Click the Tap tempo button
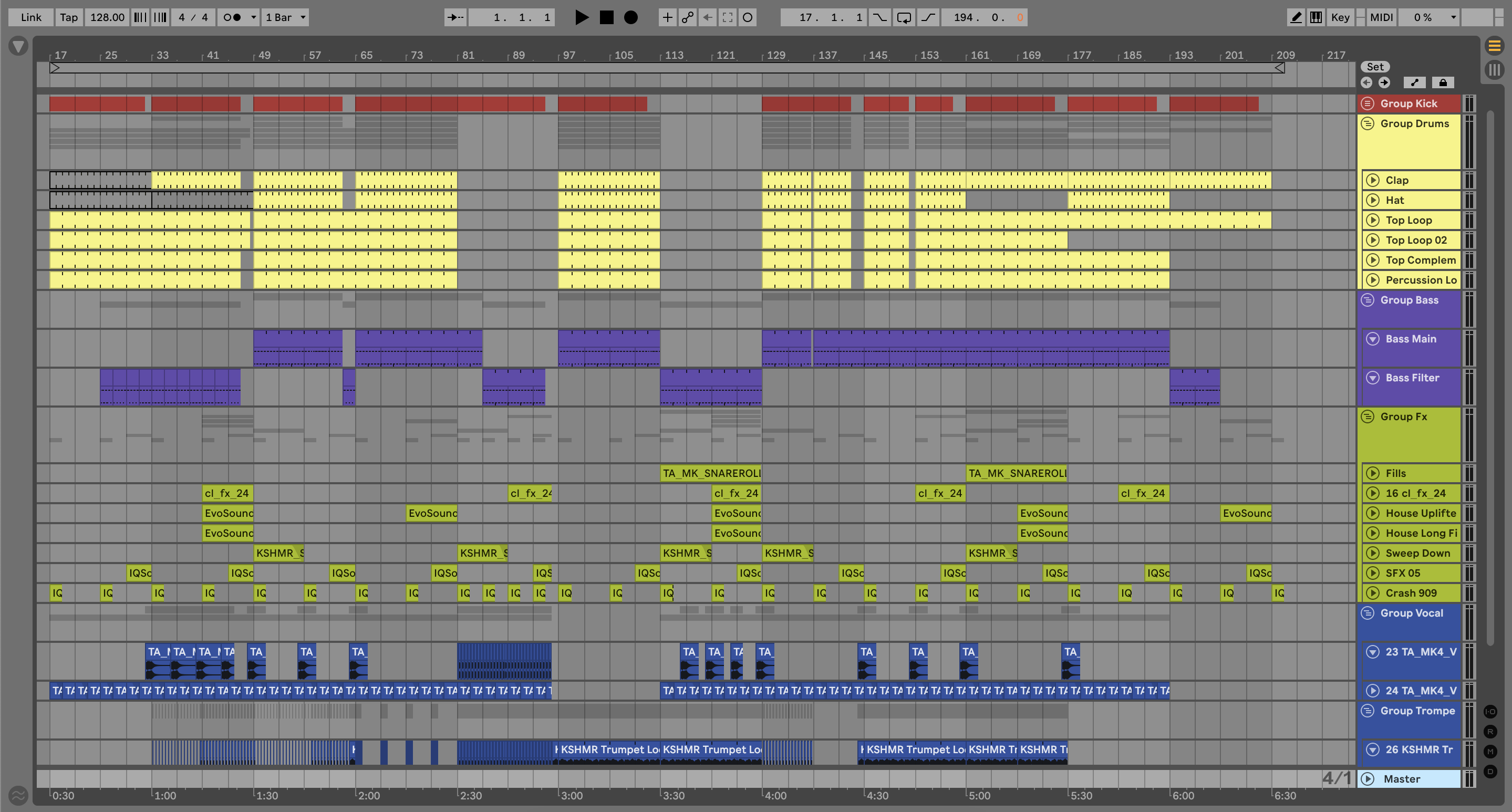 69,17
